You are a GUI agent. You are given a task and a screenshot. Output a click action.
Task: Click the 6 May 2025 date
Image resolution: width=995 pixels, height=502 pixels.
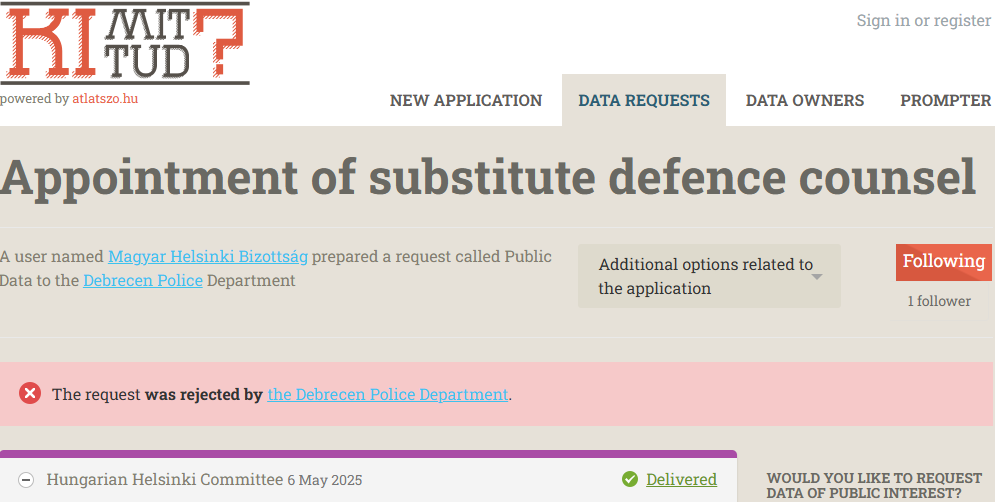324,480
